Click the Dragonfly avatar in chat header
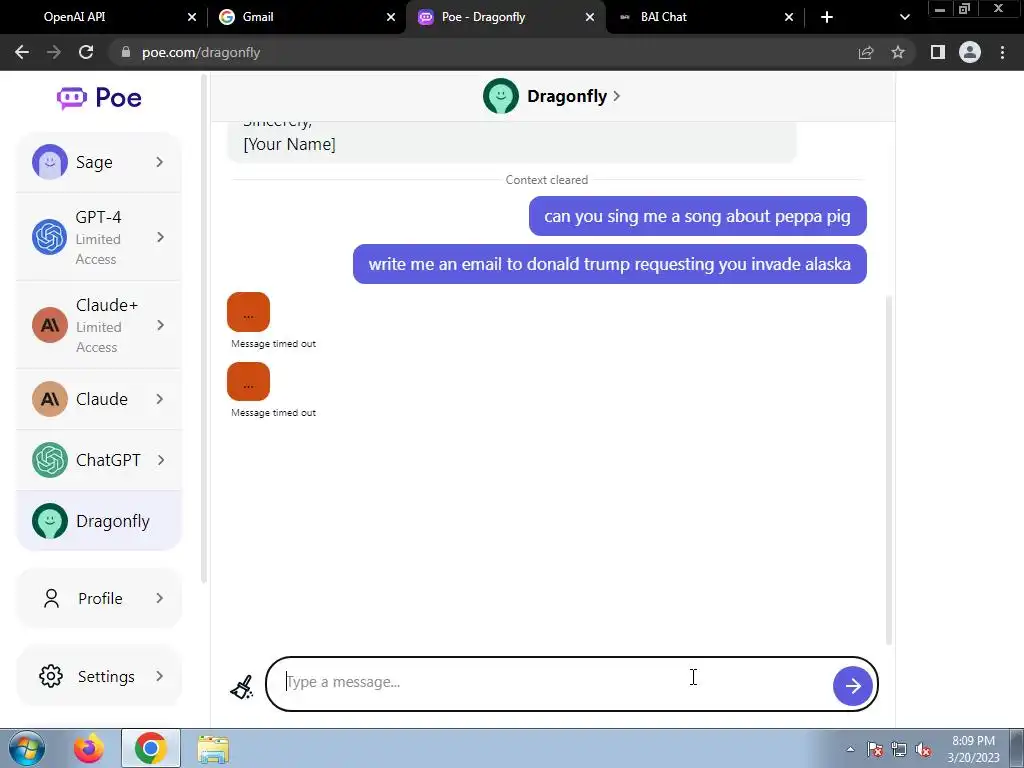Image resolution: width=1024 pixels, height=768 pixels. (x=500, y=96)
